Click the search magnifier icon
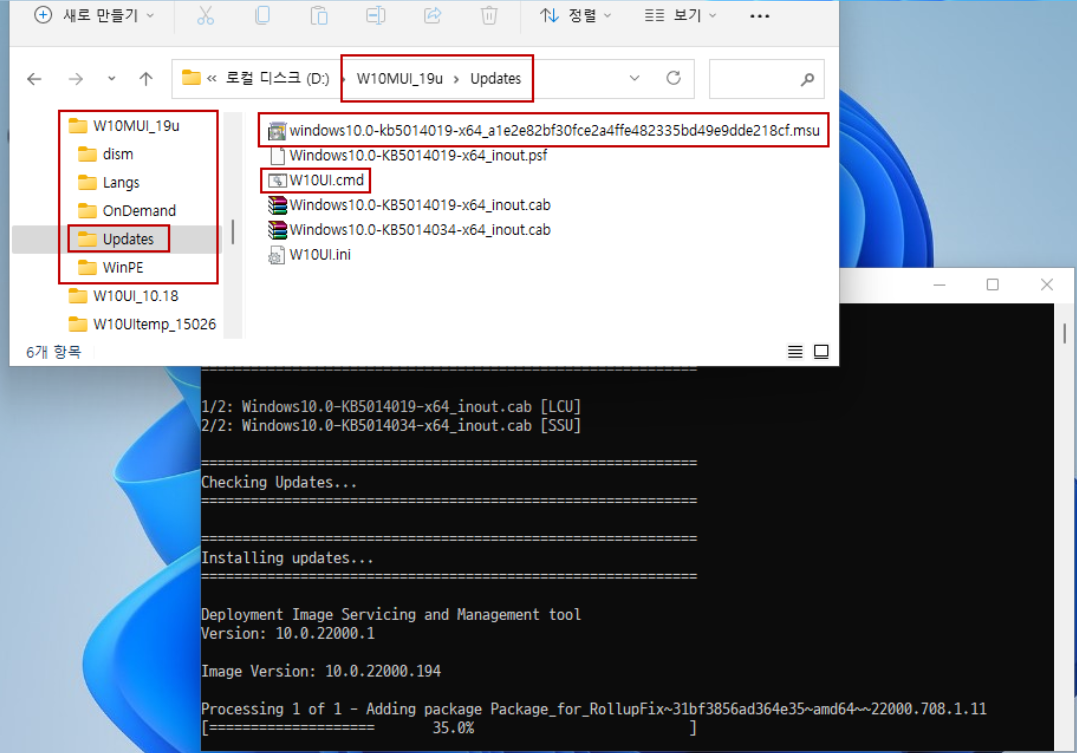The width and height of the screenshot is (1077, 753). click(808, 80)
